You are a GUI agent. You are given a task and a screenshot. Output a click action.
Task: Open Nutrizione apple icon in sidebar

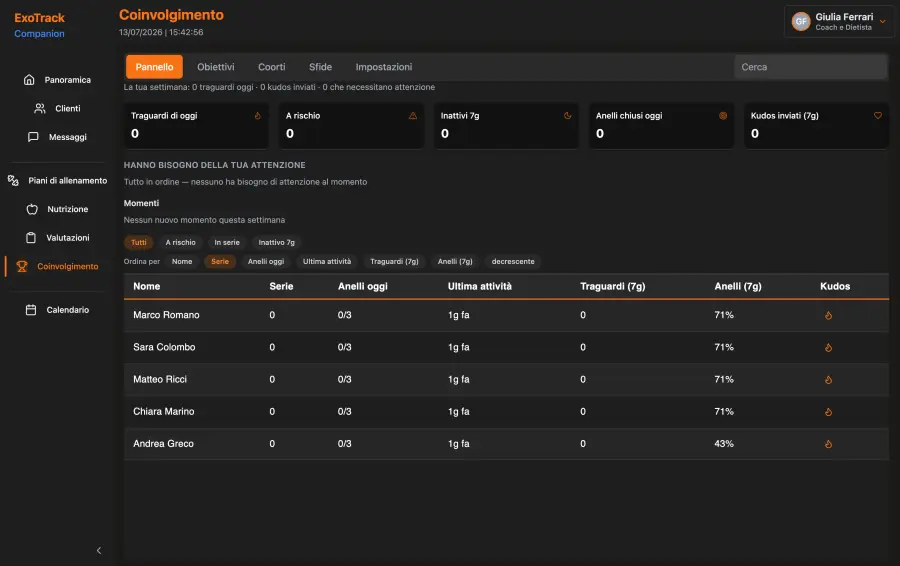[x=32, y=210]
